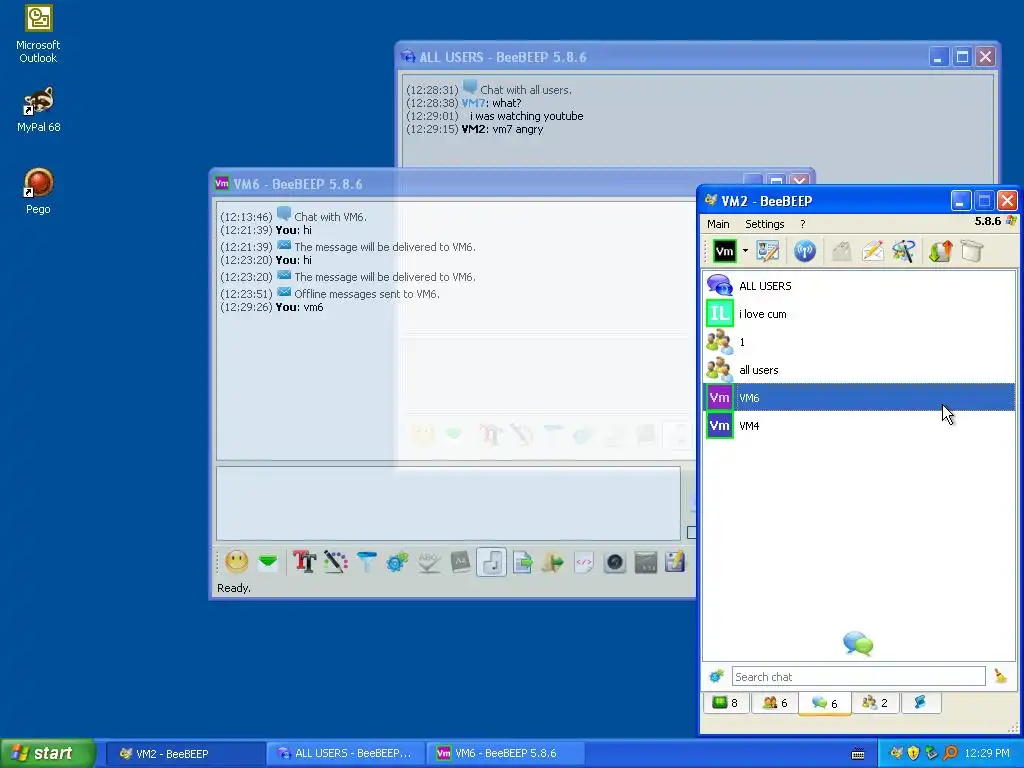This screenshot has height=768, width=1024.
Task: Open the blue gear chat settings icon in VM6 toolbar
Action: tap(397, 562)
